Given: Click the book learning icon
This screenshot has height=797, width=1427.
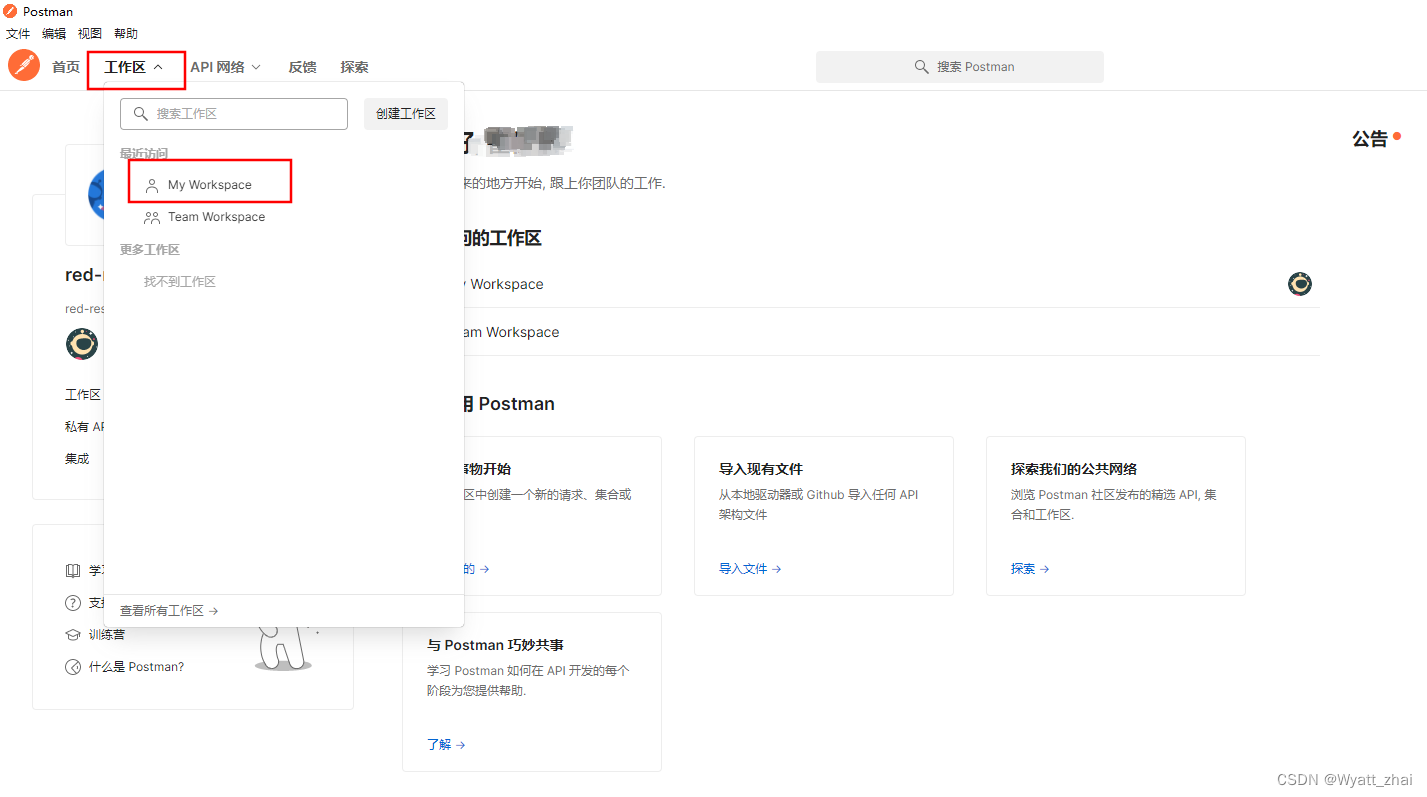Looking at the screenshot, I should (73, 571).
